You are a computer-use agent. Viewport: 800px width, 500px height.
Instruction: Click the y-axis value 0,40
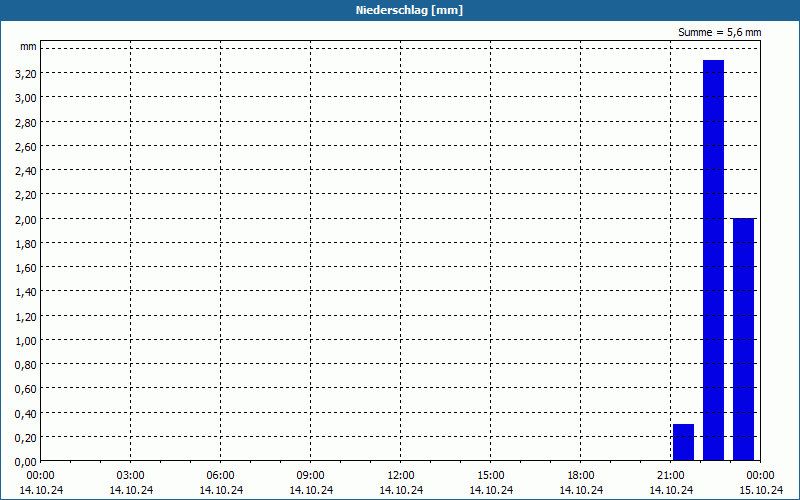26,414
